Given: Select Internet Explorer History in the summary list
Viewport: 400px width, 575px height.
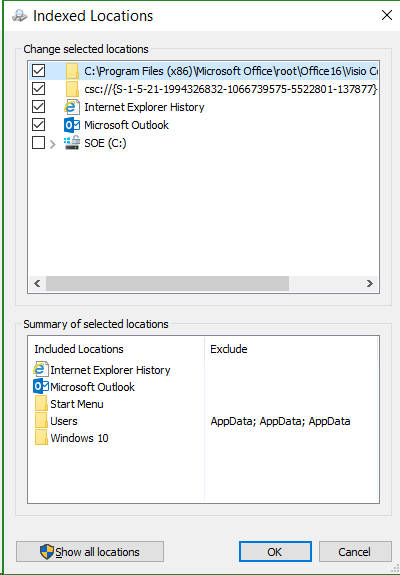Looking at the screenshot, I should pos(110,370).
